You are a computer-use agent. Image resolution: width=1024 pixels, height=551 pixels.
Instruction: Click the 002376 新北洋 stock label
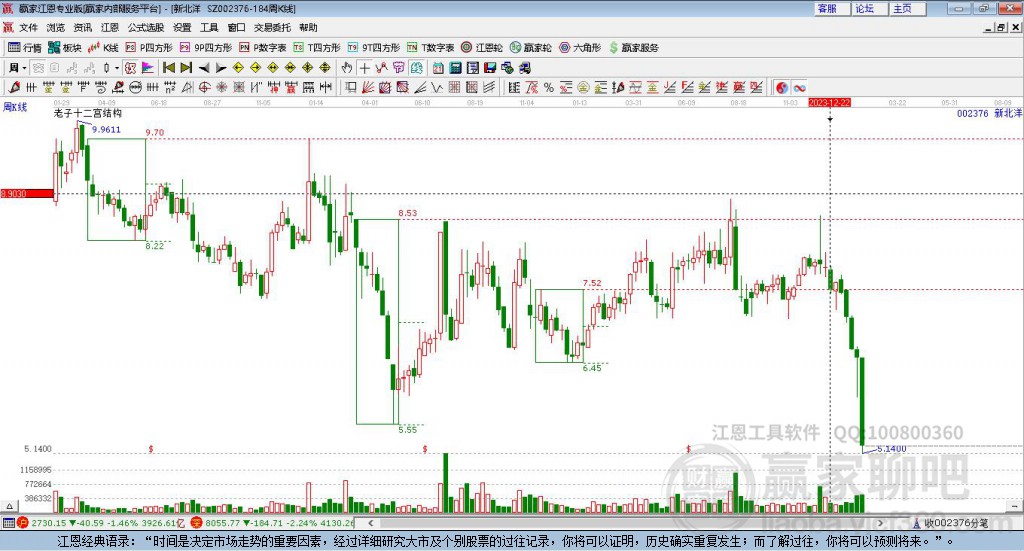[989, 114]
